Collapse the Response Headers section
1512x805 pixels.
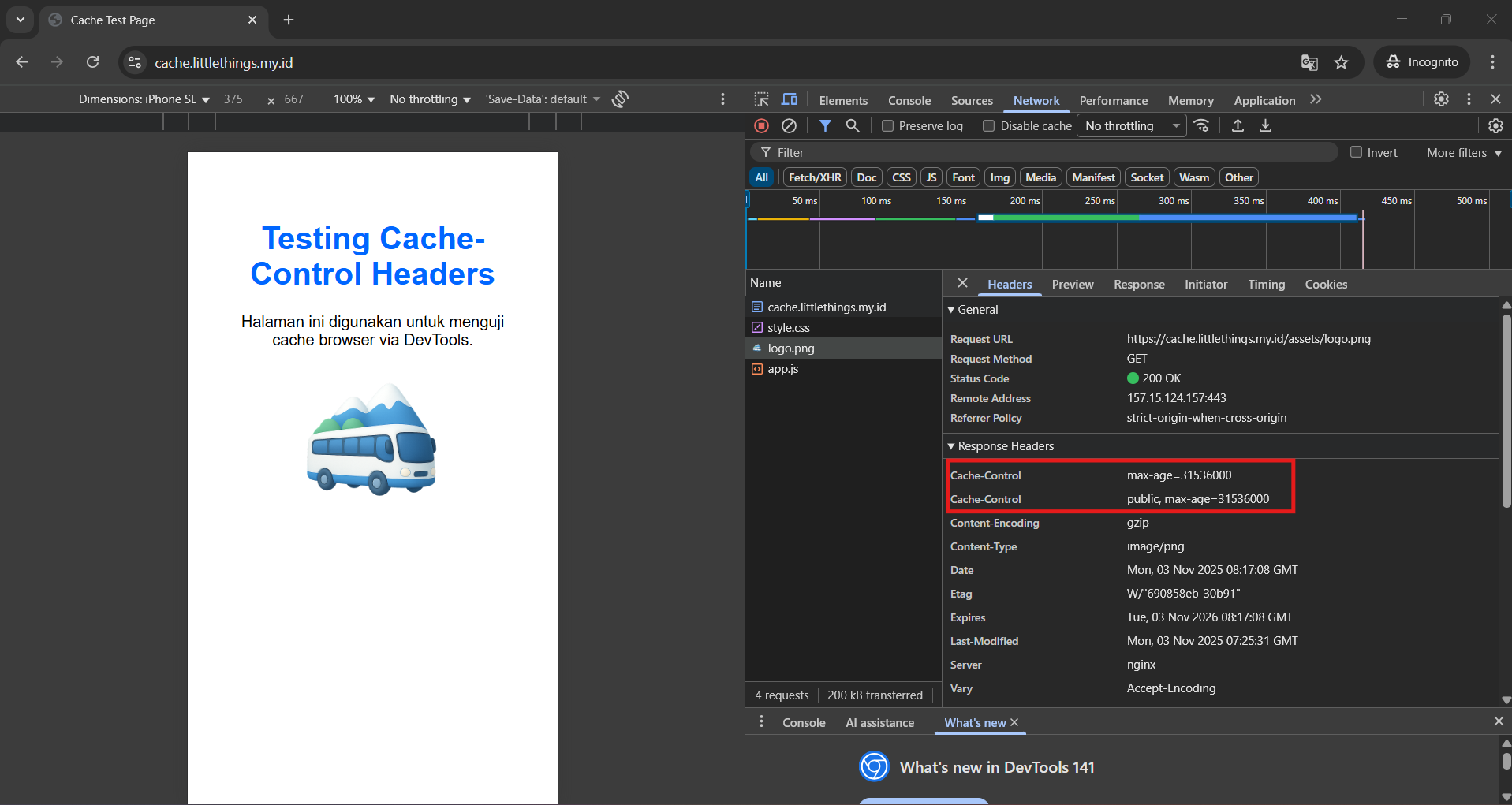pyautogui.click(x=1001, y=446)
